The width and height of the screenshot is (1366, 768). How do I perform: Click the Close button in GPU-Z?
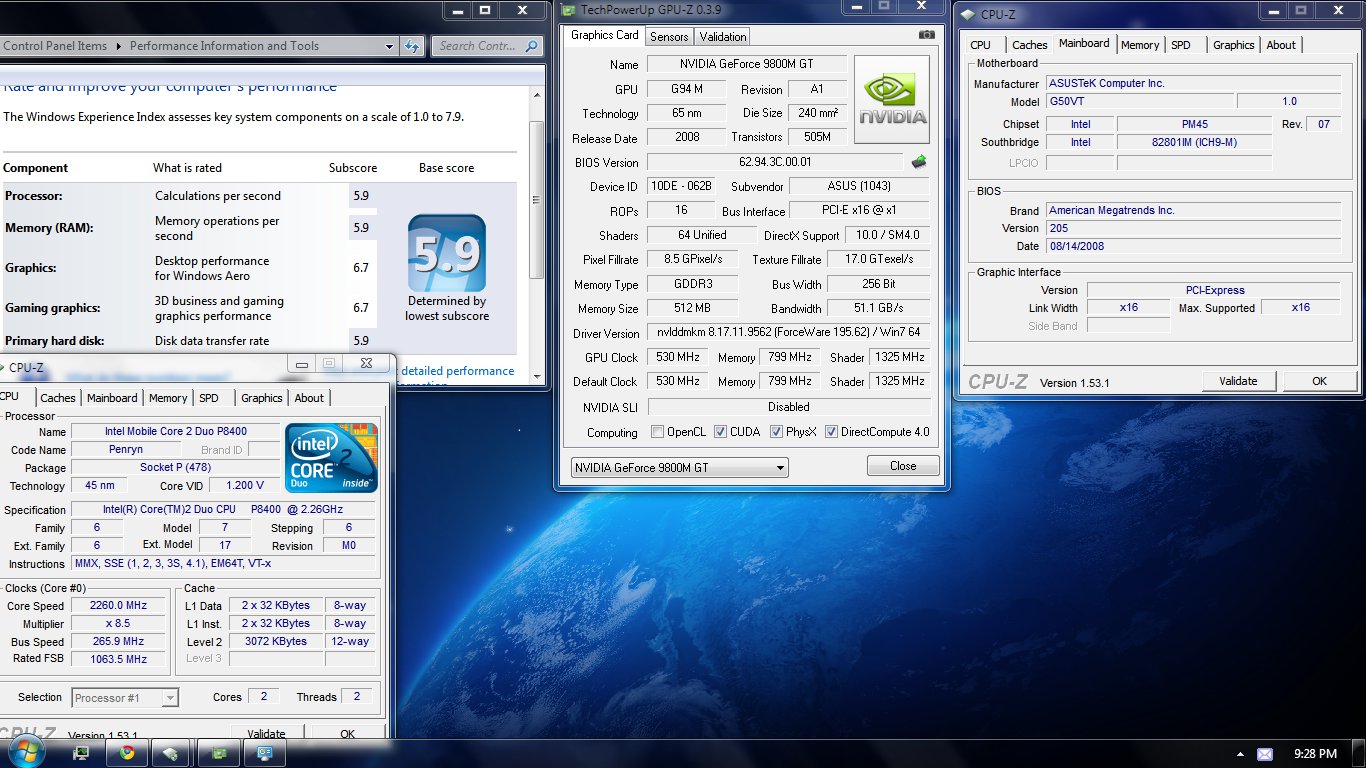point(903,466)
